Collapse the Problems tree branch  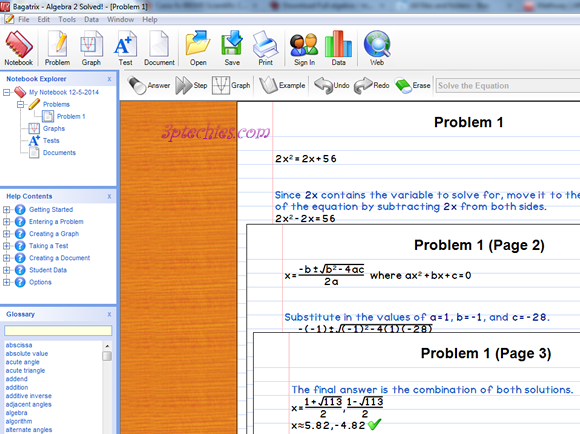click(x=21, y=104)
